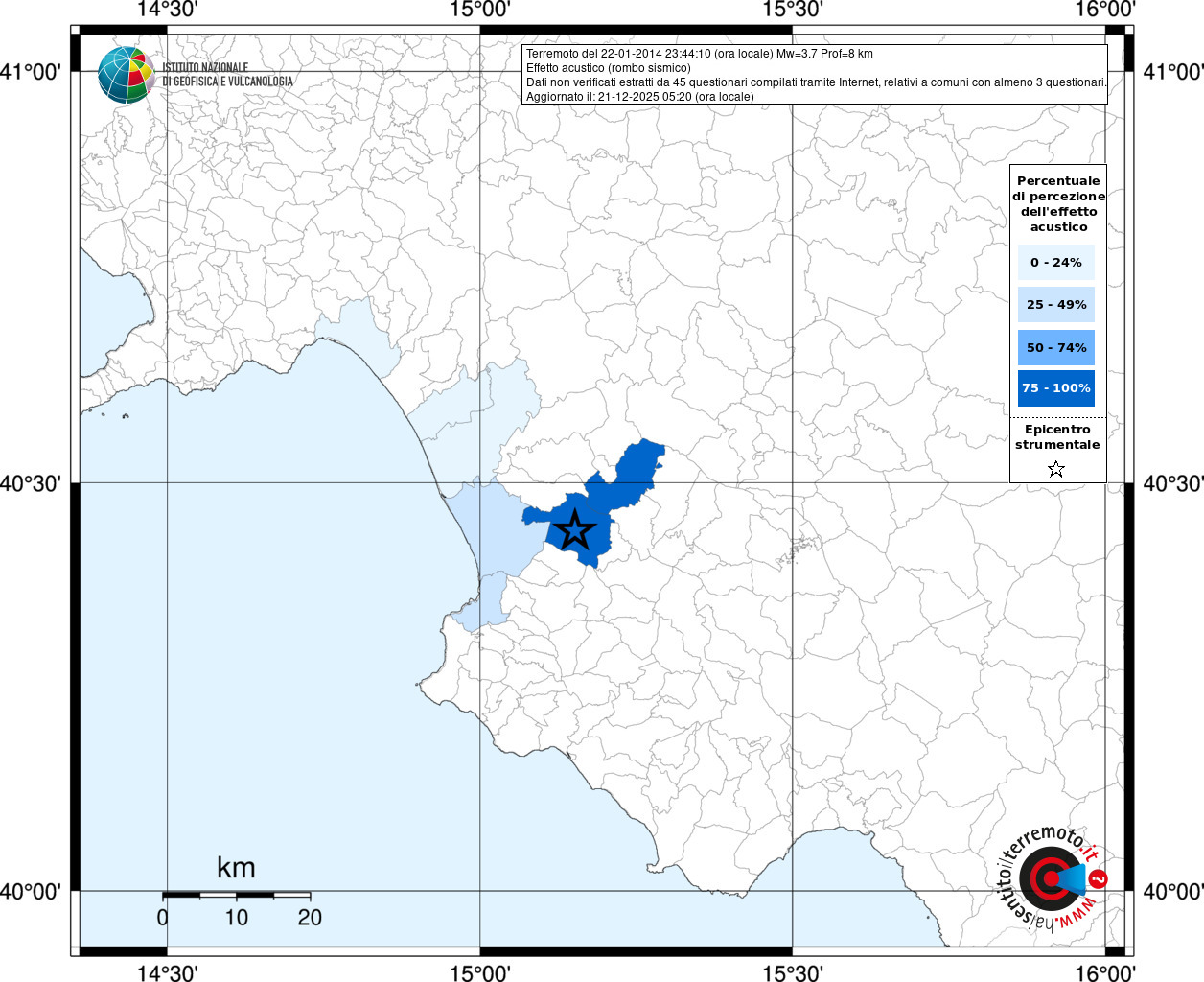1204x982 pixels.
Task: Click the 'Aggiornato il: 21-12-2025' line
Action: pos(640,97)
